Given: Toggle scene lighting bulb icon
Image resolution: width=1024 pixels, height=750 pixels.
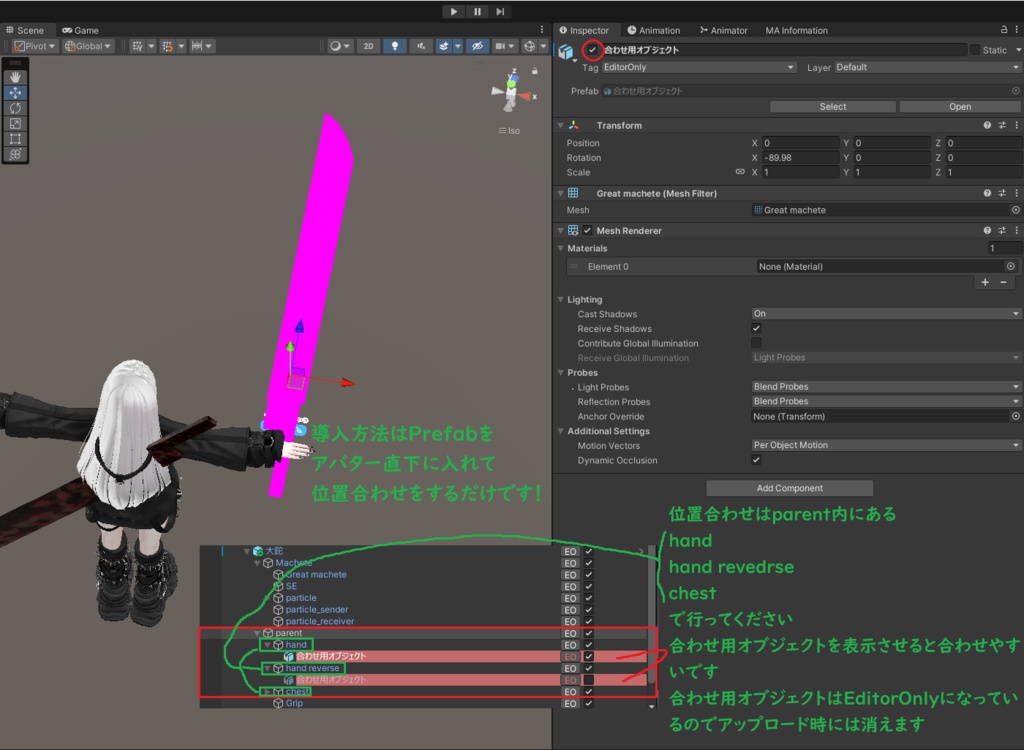Looking at the screenshot, I should pyautogui.click(x=394, y=46).
